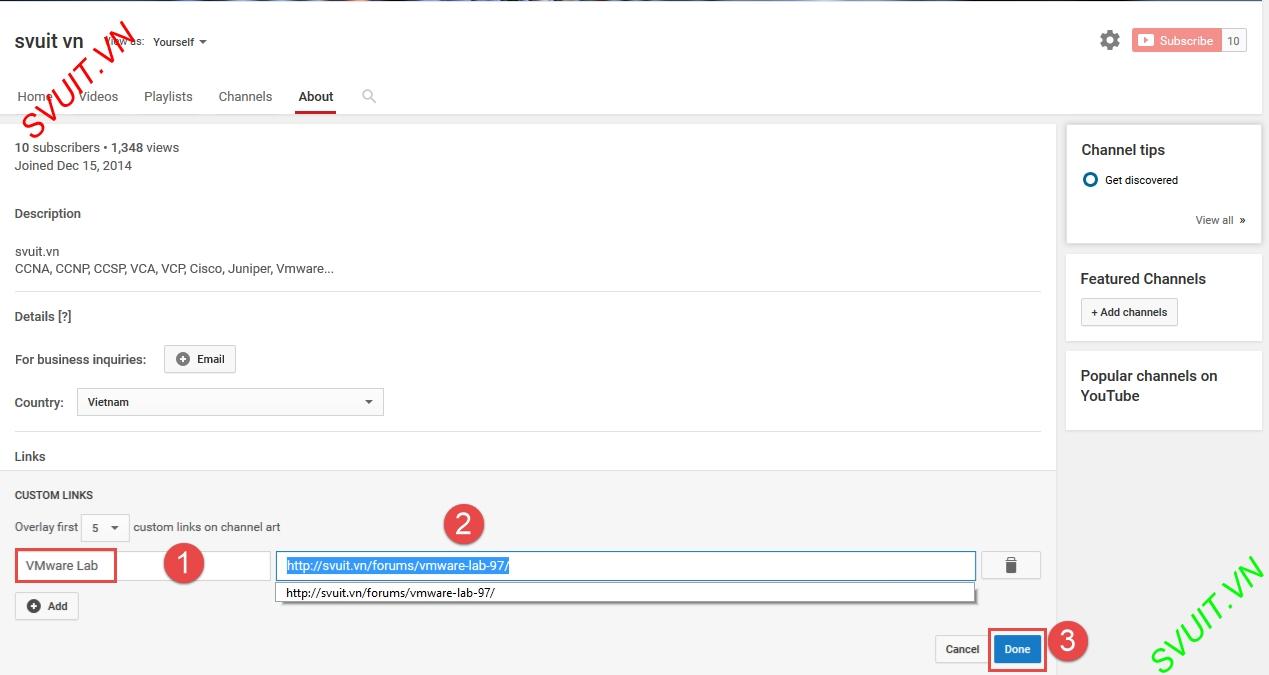1269x675 pixels.
Task: Click the link title field VMware Lab
Action: pos(143,566)
